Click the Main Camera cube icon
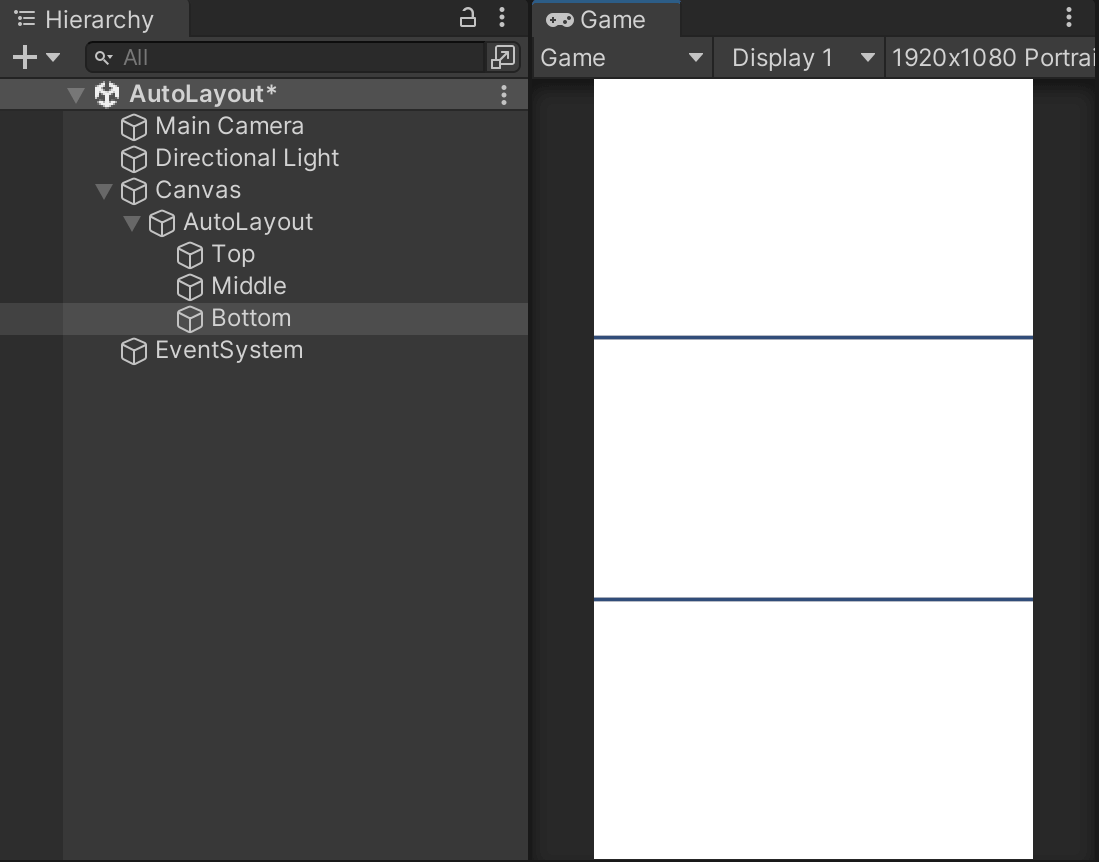 133,127
